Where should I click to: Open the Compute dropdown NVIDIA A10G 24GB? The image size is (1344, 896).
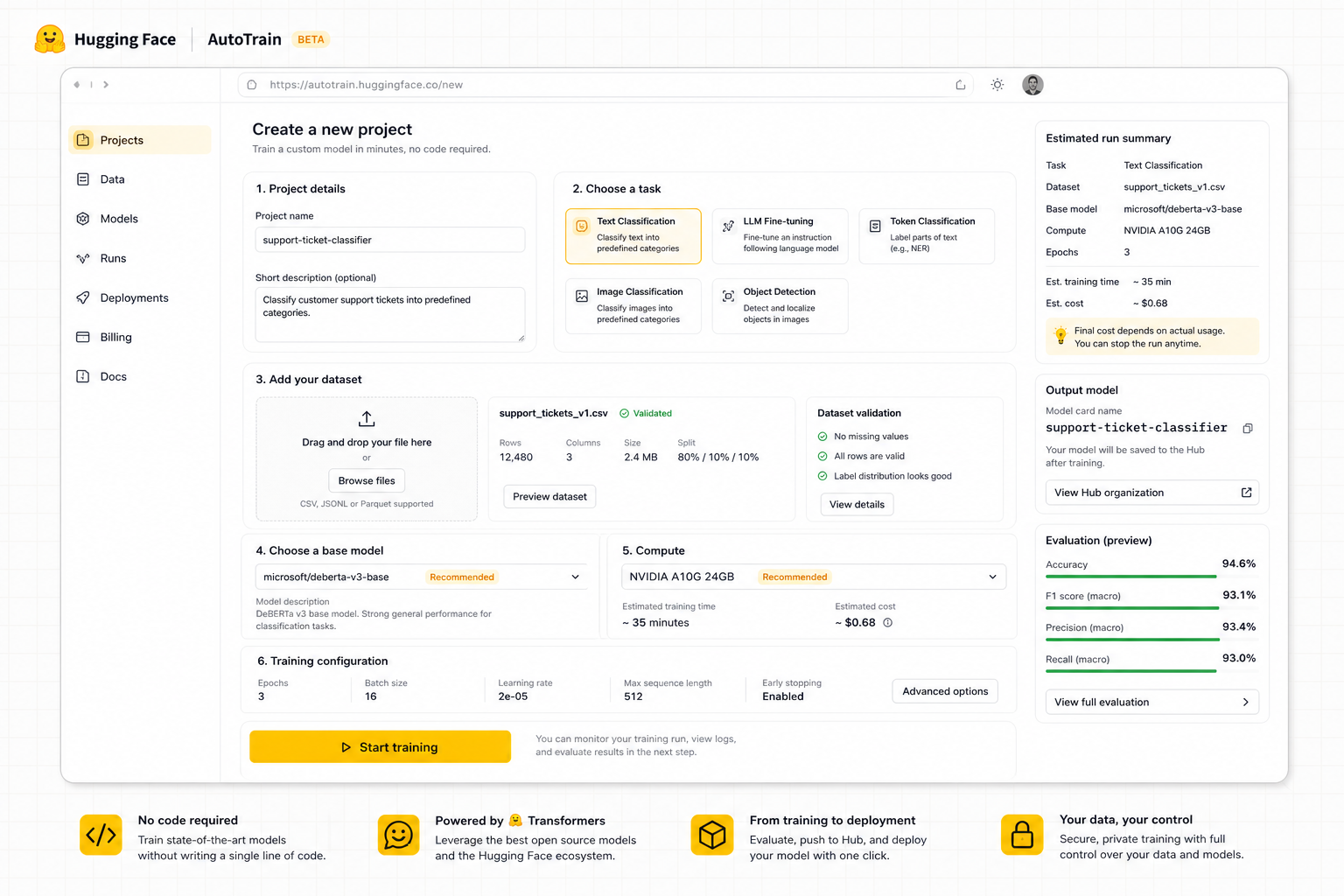[814, 577]
